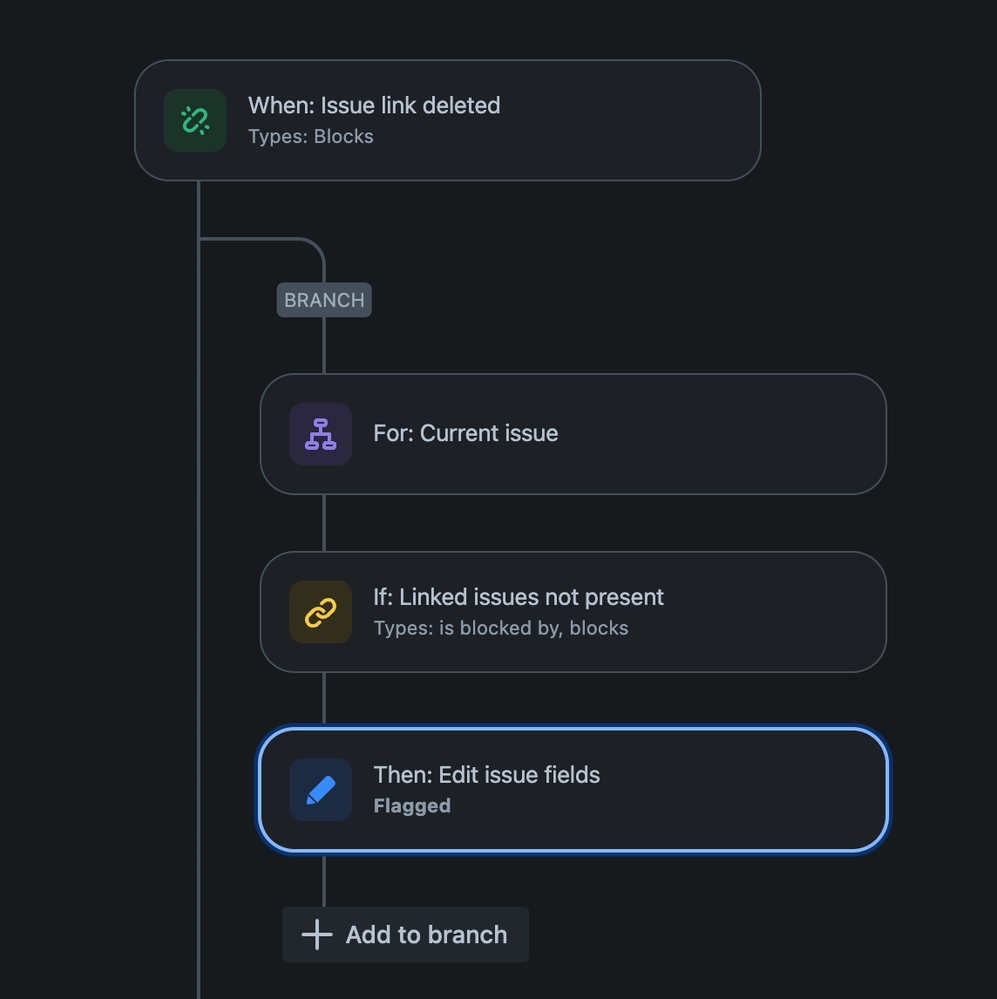997x999 pixels.
Task: Click the purple branch hierarchy icon
Action: pos(320,434)
